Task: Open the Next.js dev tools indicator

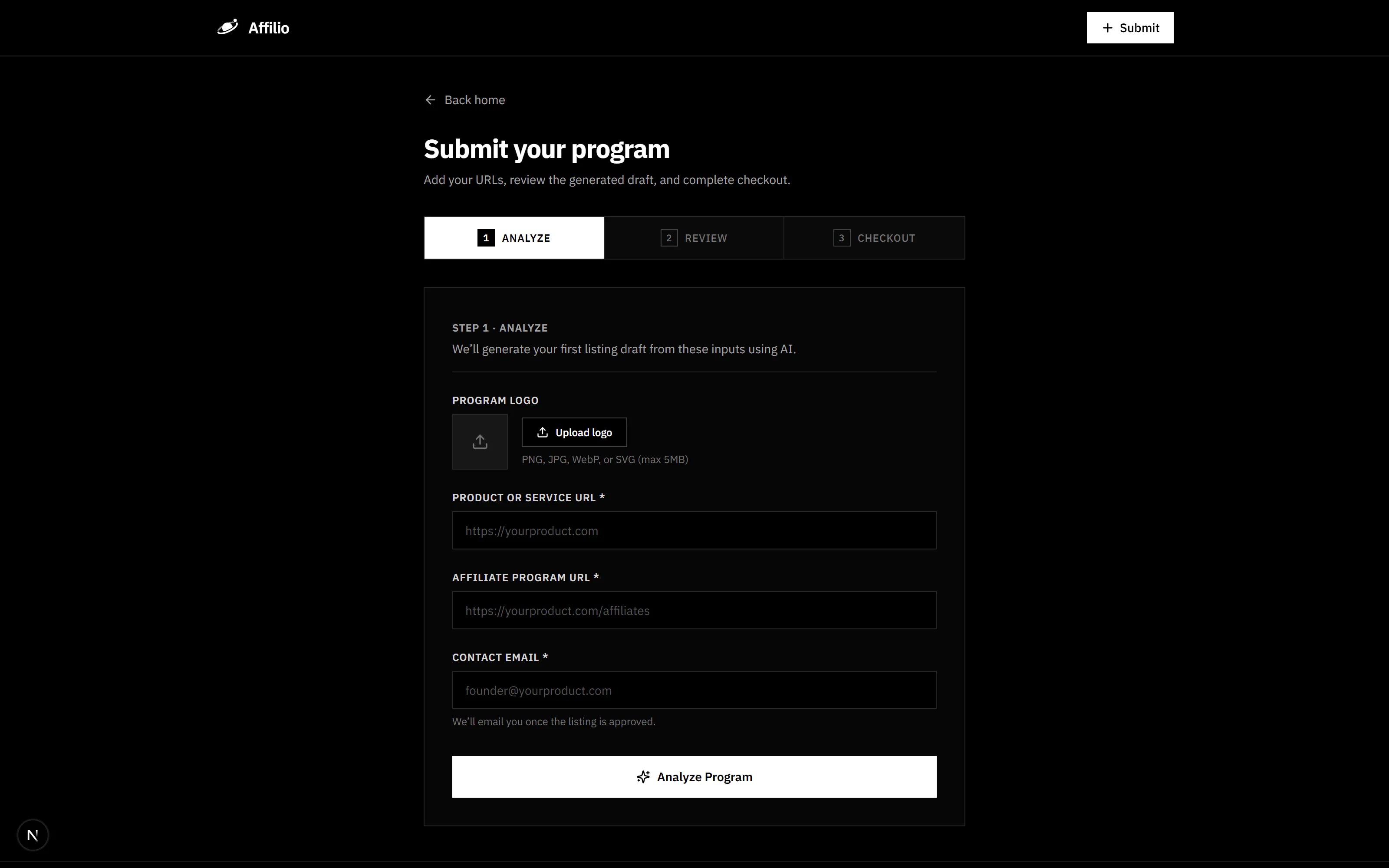Action: point(33,835)
